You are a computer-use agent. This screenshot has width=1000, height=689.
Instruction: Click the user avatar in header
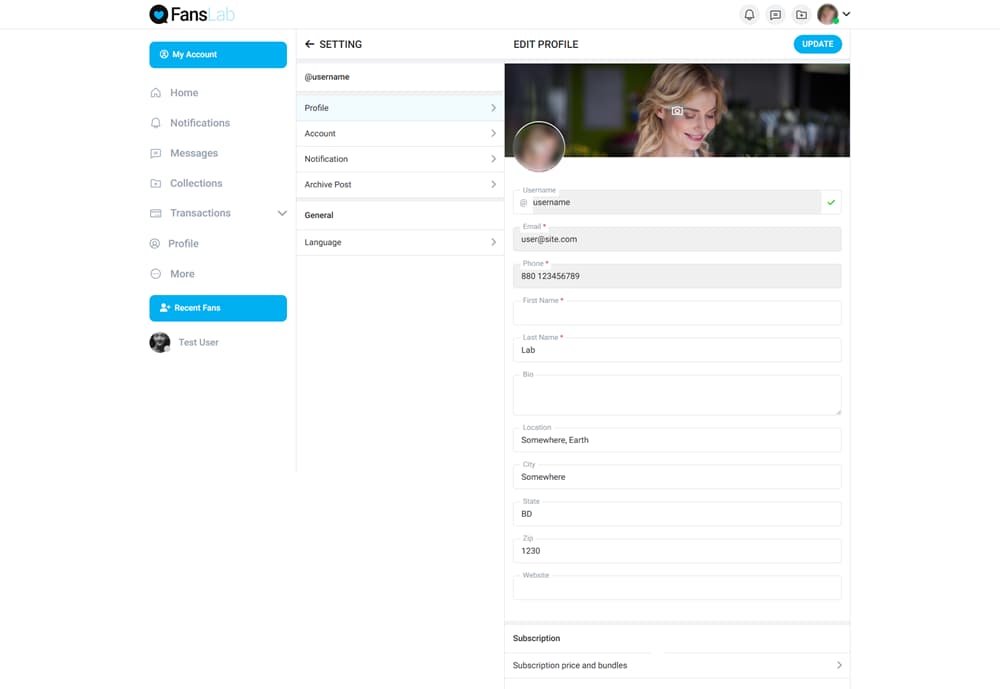click(828, 14)
